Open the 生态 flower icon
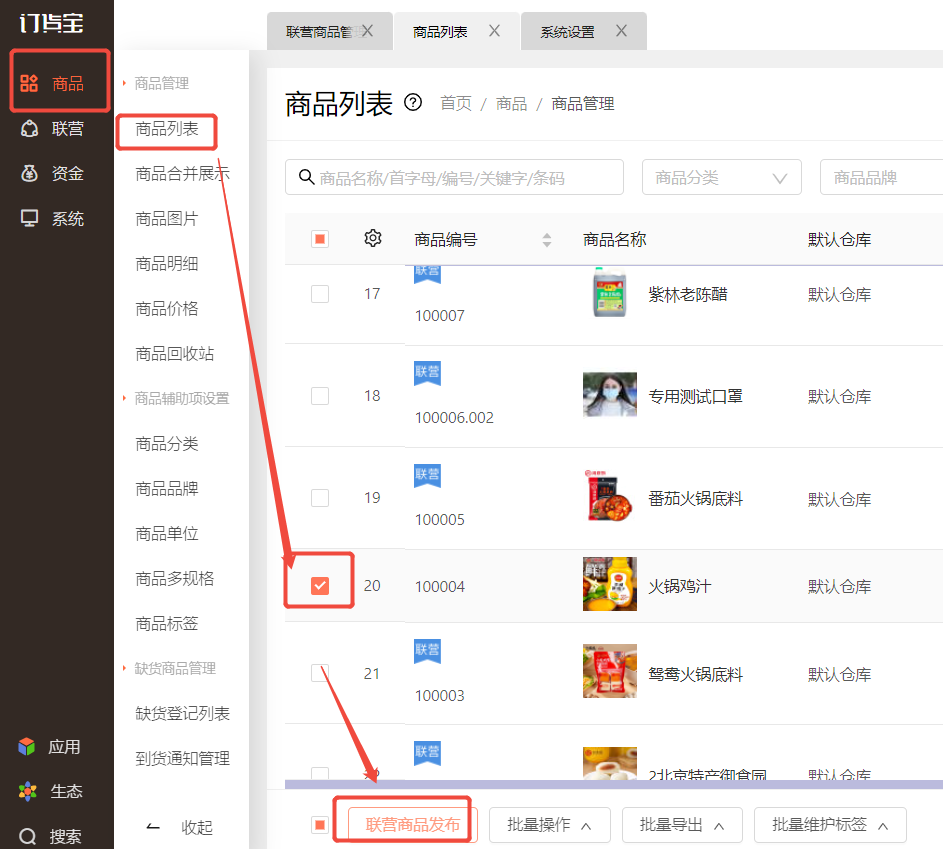 tap(27, 791)
